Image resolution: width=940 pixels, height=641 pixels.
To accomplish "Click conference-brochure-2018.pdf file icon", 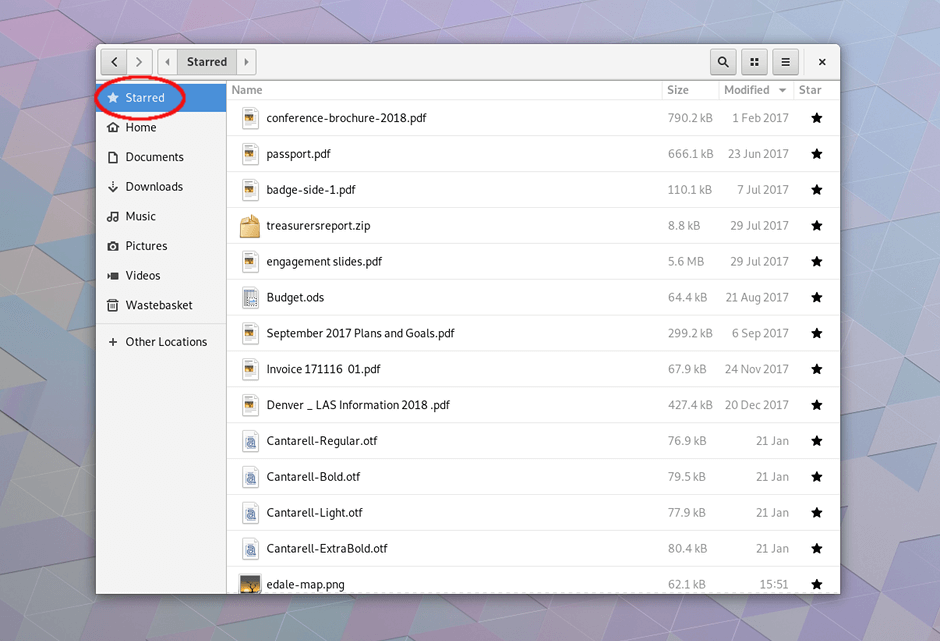I will coord(250,118).
